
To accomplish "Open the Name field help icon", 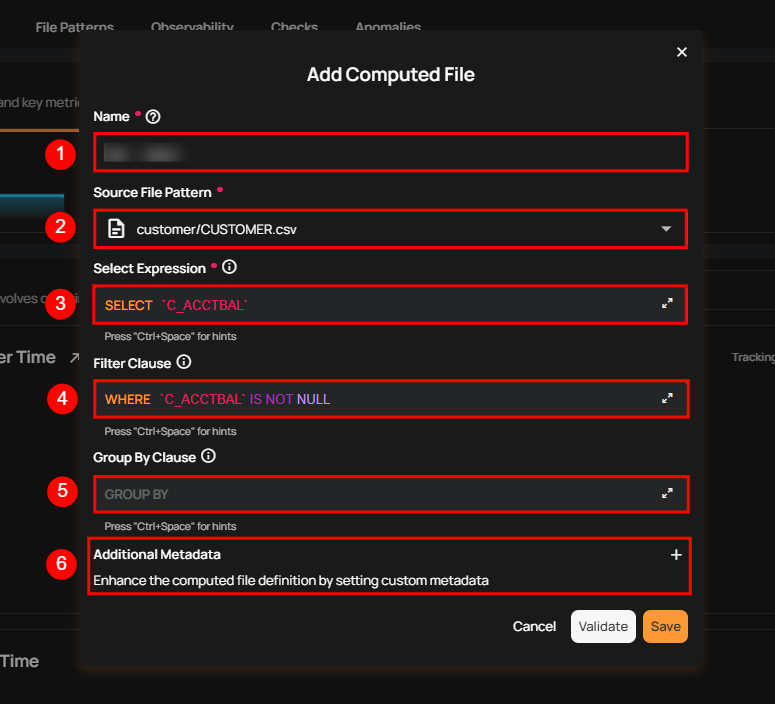I will pos(153,117).
